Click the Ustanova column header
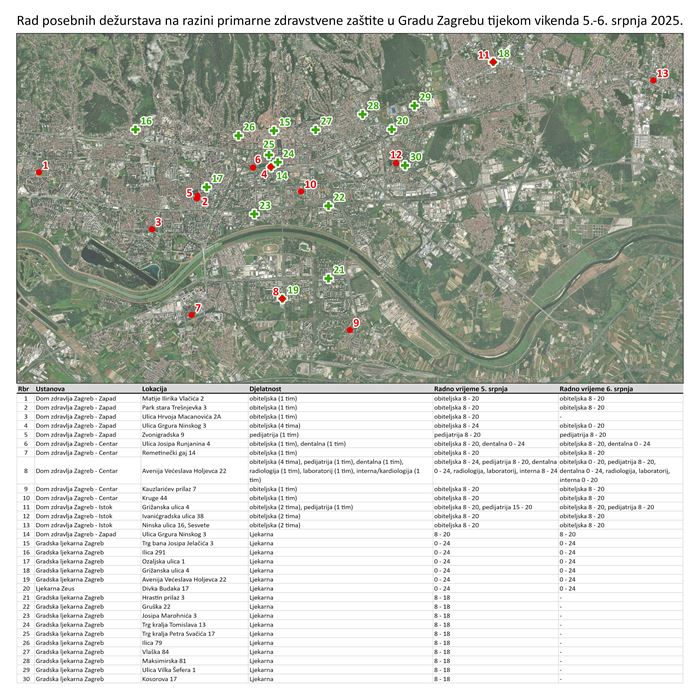 51,387
